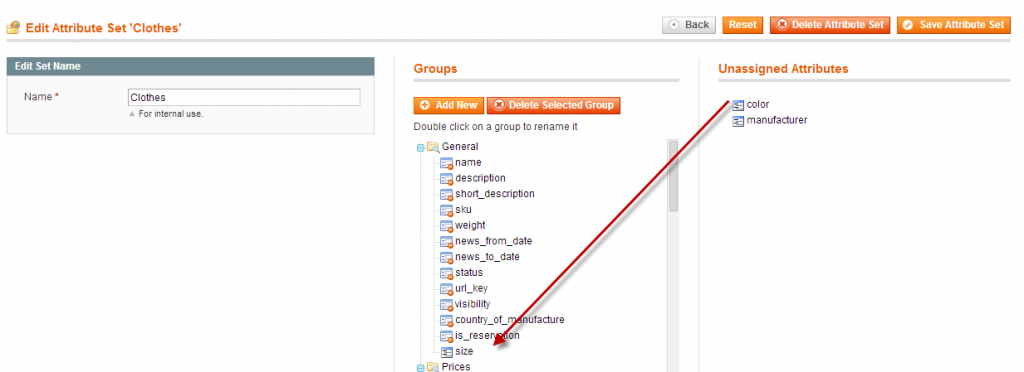Select the country_of_manufacture attribute label

click(510, 320)
